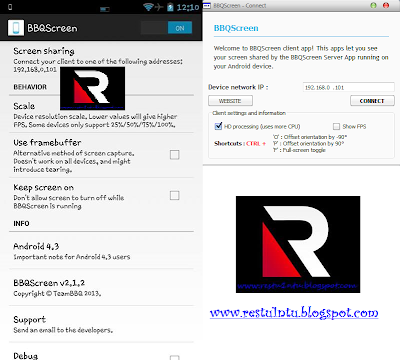Tap the phone notification icon in status bar
The height and width of the screenshot is (360, 400).
[10, 7]
